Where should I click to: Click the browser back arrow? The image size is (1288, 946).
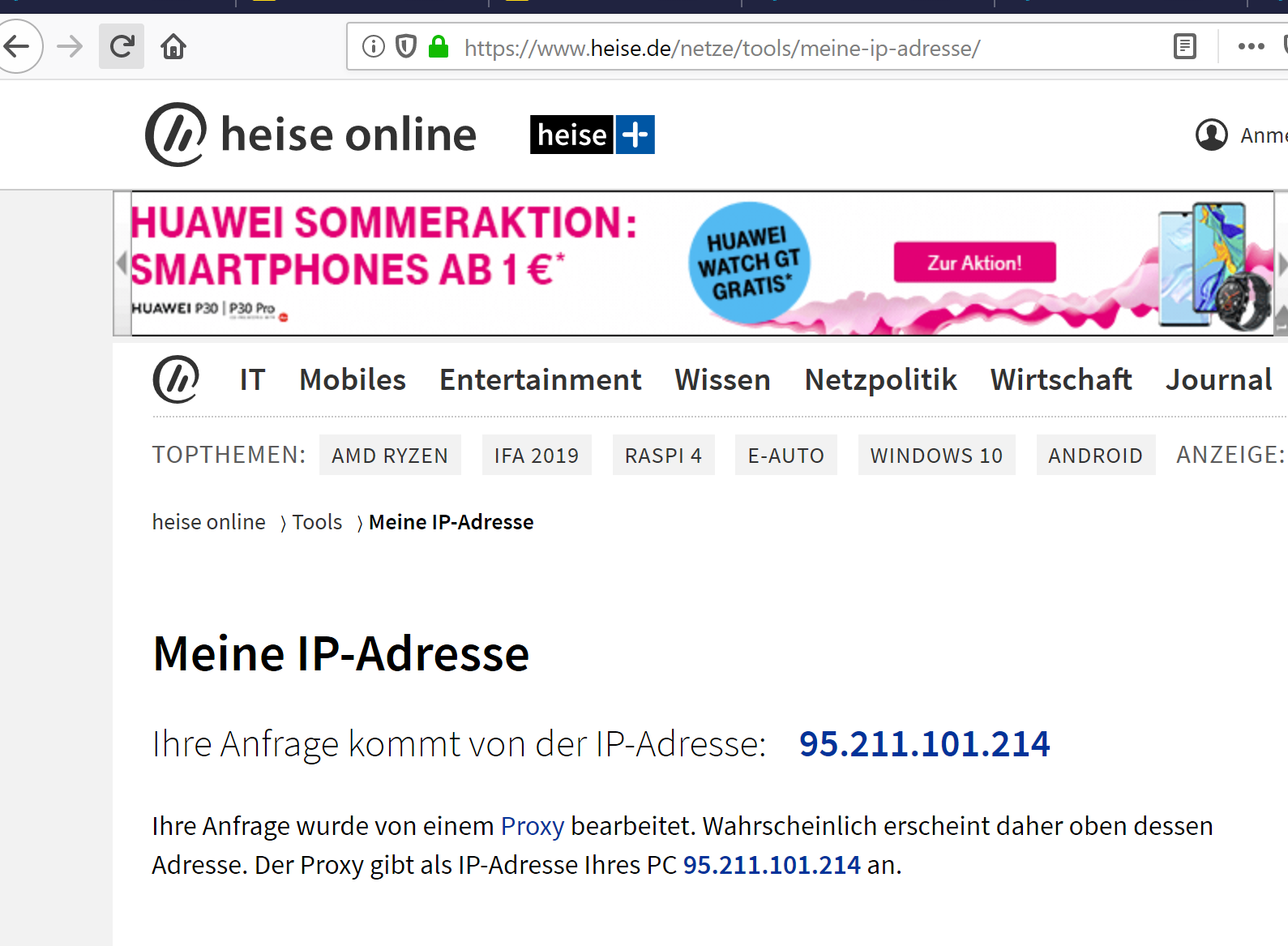(16, 46)
